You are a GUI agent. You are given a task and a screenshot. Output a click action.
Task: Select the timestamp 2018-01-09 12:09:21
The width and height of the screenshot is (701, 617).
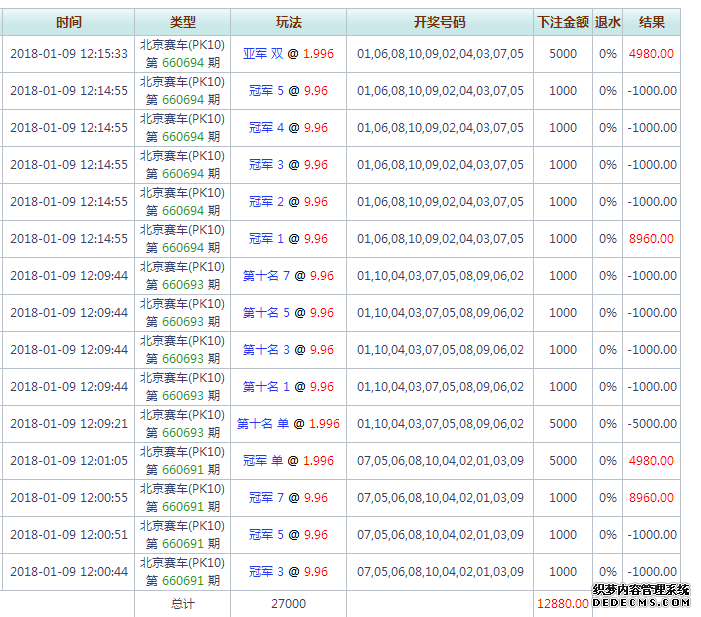click(69, 424)
